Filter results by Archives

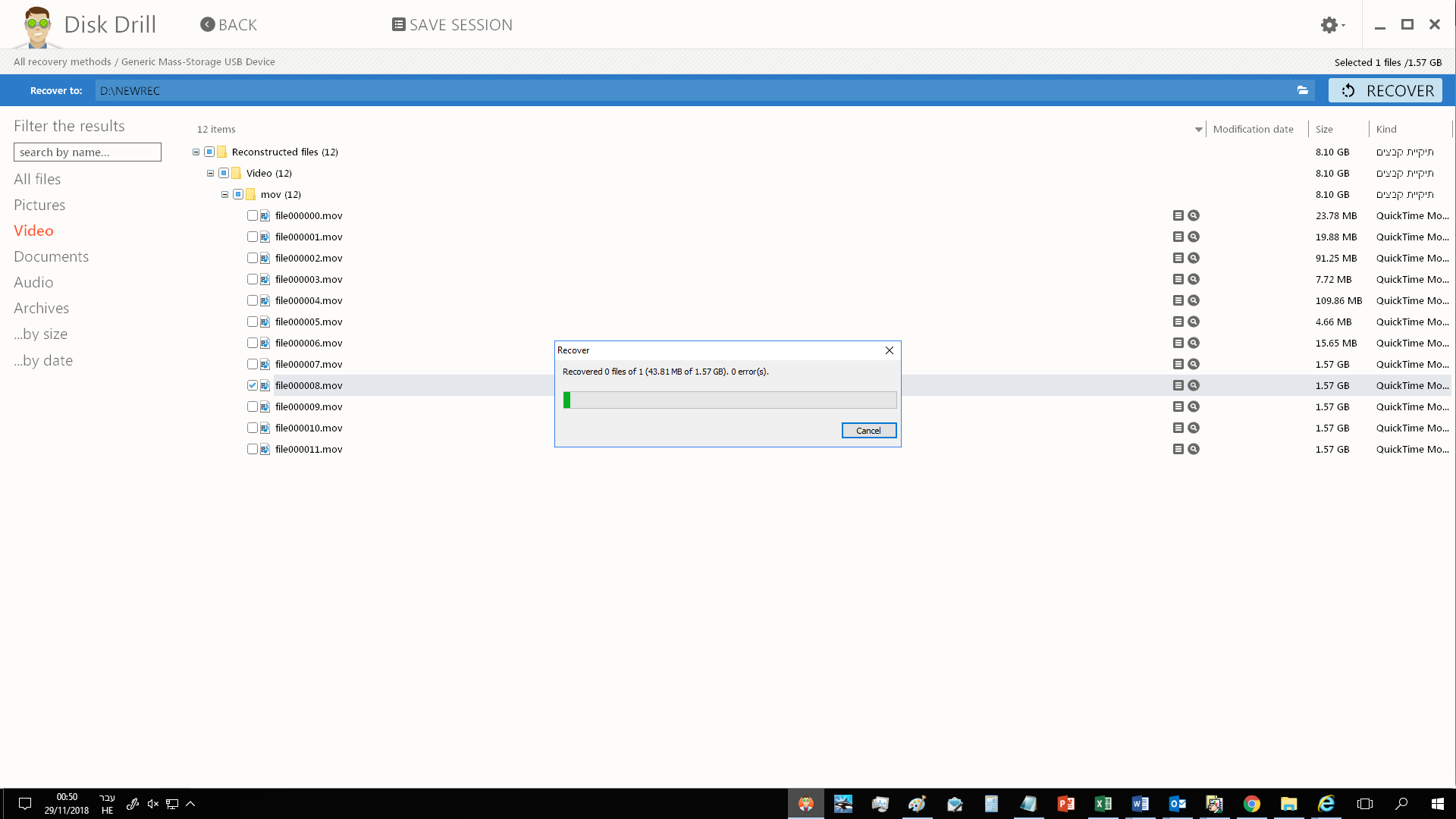tap(41, 308)
